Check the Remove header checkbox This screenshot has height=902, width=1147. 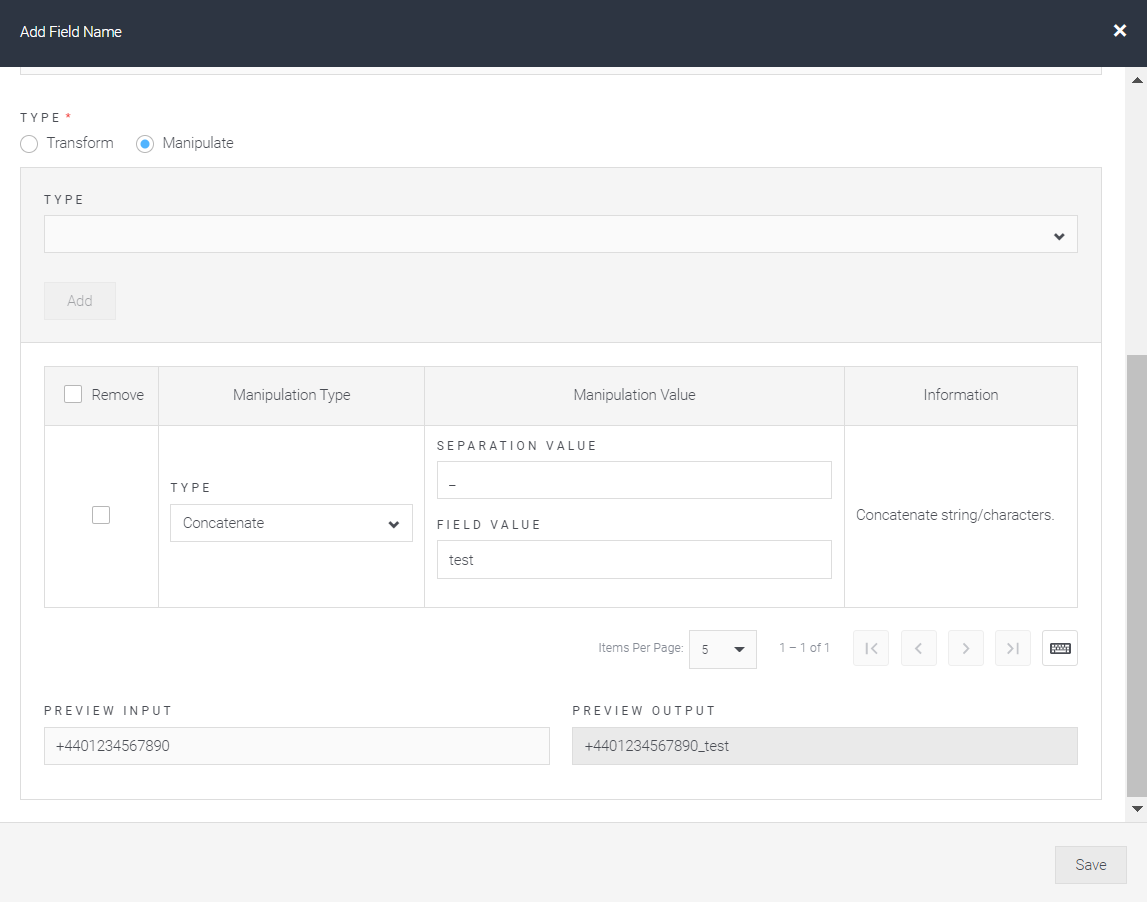coord(73,394)
